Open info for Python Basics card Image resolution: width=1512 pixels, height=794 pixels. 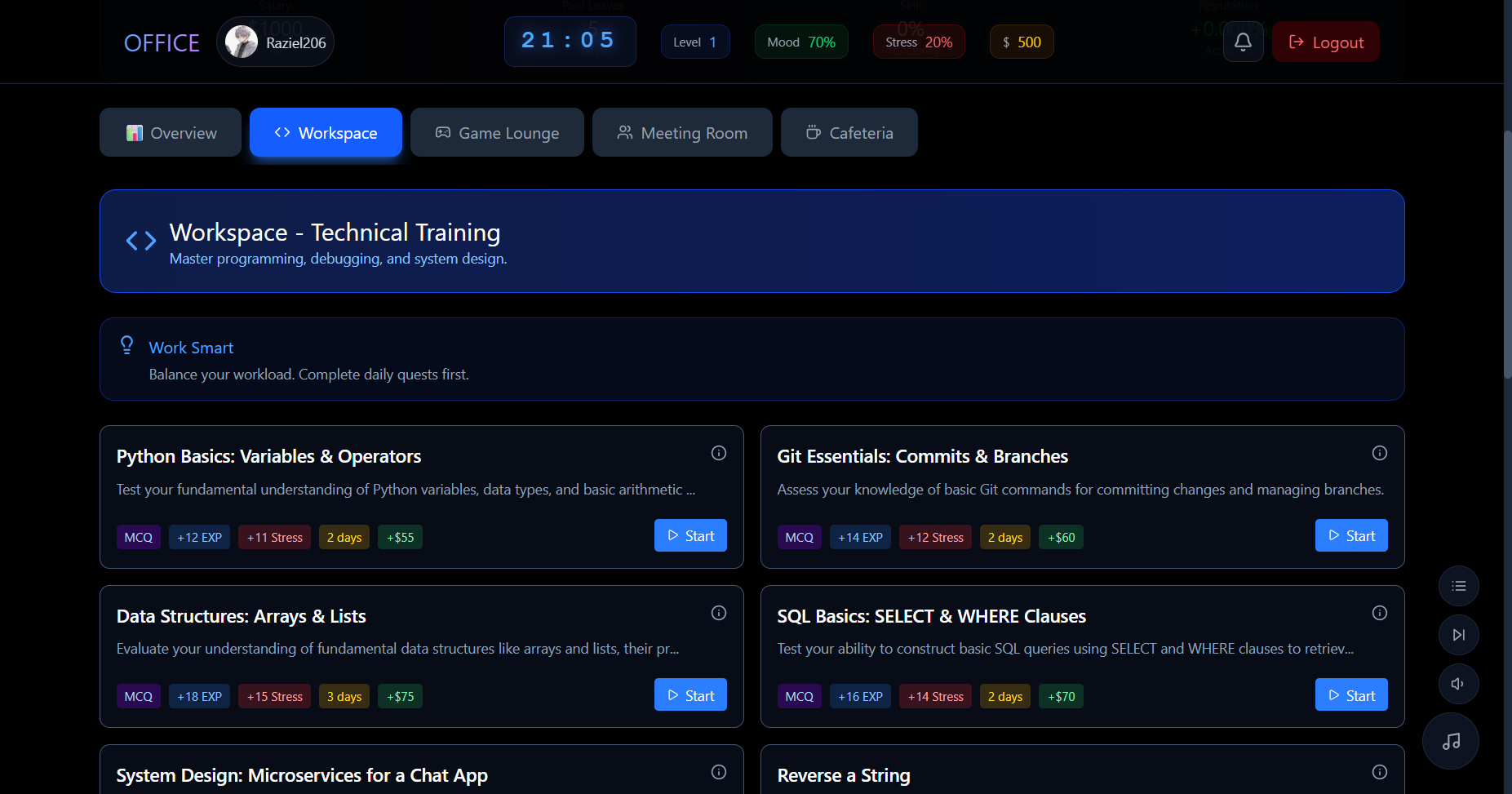coord(719,453)
